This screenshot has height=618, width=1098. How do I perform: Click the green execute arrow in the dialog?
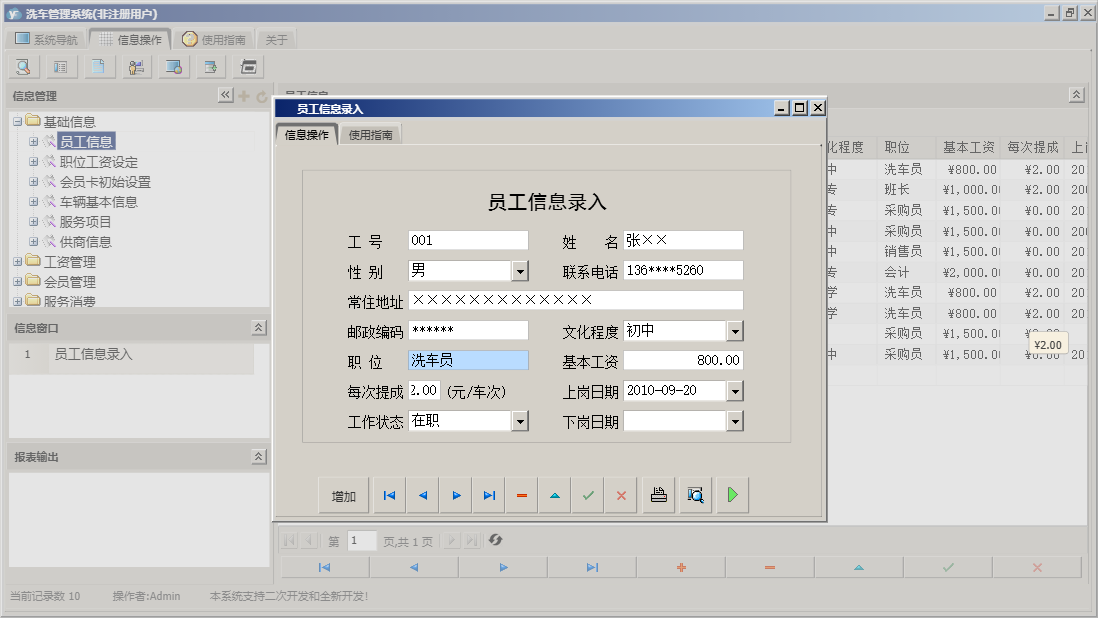pos(731,494)
